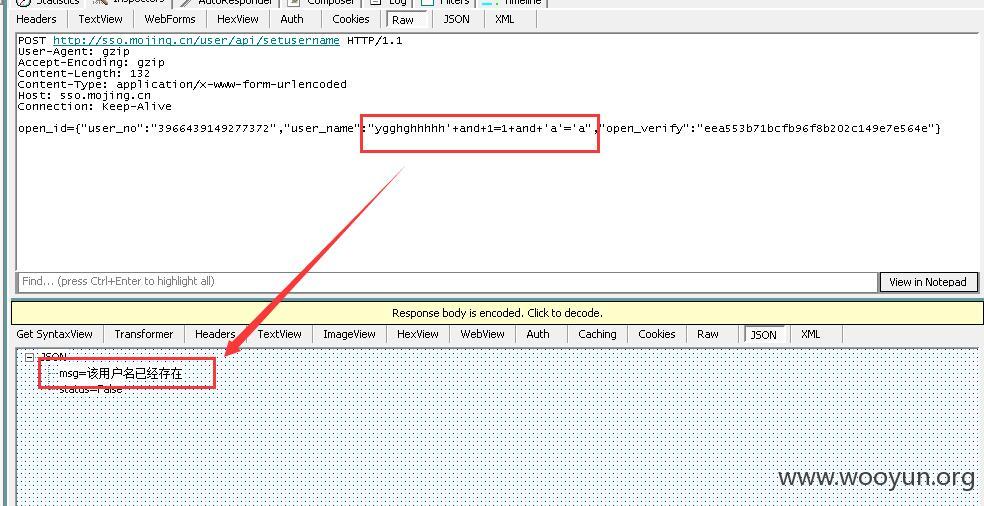This screenshot has height=506, width=984.
Task: Select the response JSON tab
Action: [764, 335]
